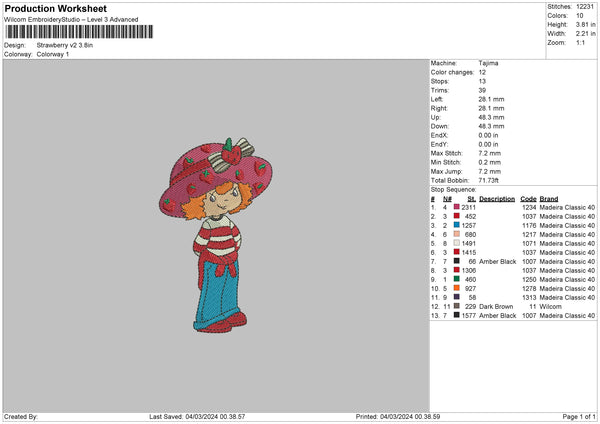Choose the purple swatch in stop 11
This screenshot has height=424, width=600.
coord(456,297)
